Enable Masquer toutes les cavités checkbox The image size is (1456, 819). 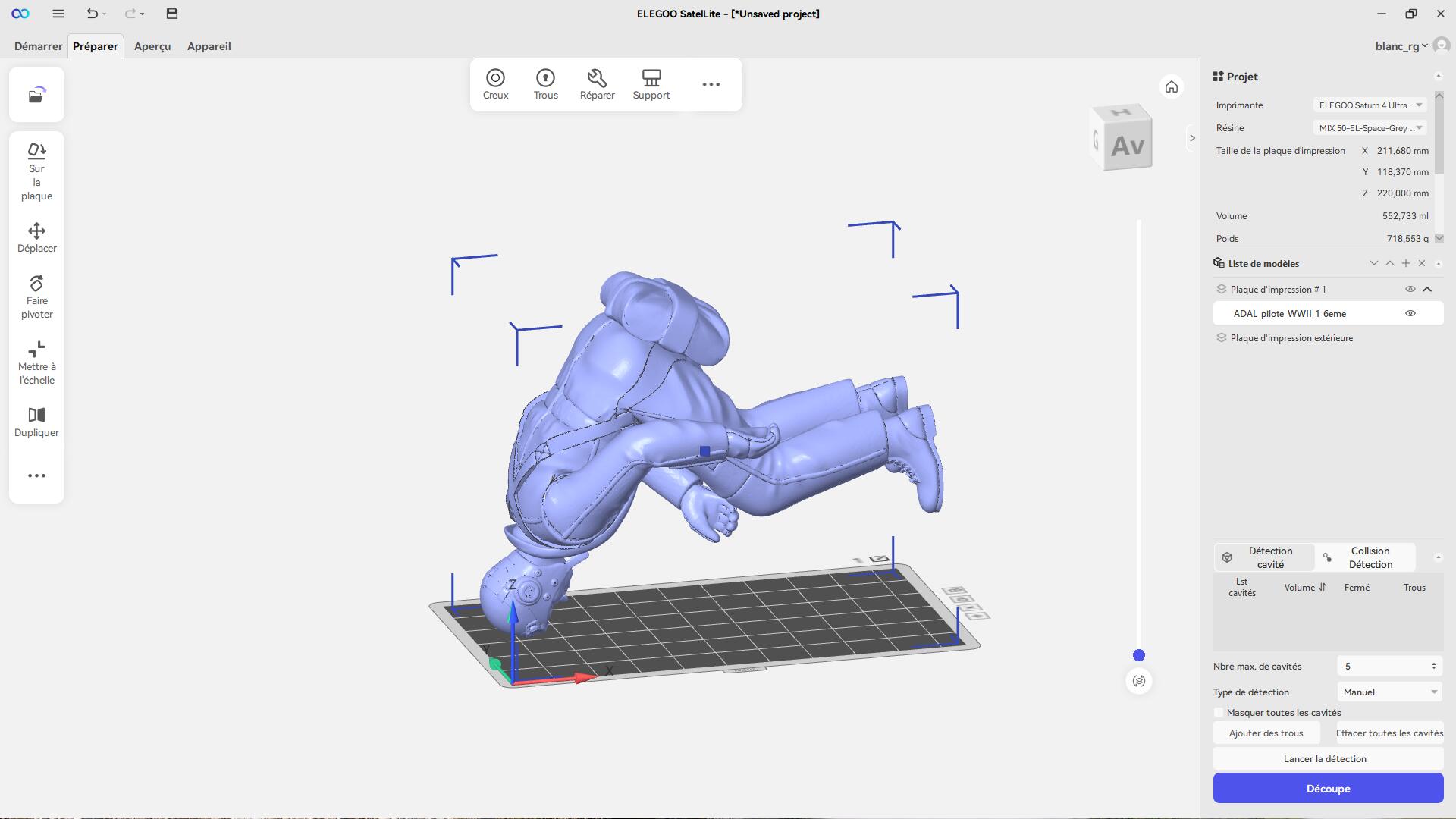click(x=1219, y=712)
